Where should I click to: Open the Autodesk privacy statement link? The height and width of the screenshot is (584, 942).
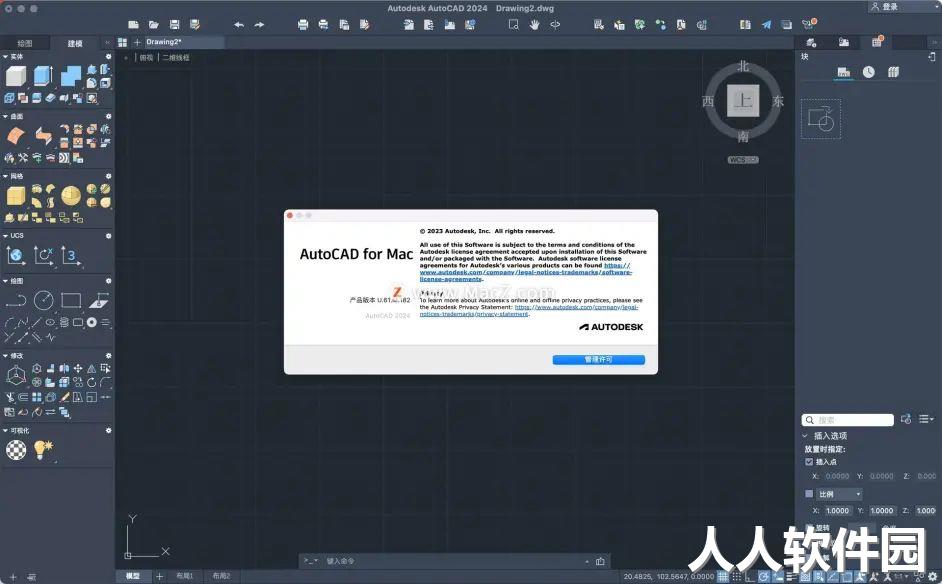529,311
